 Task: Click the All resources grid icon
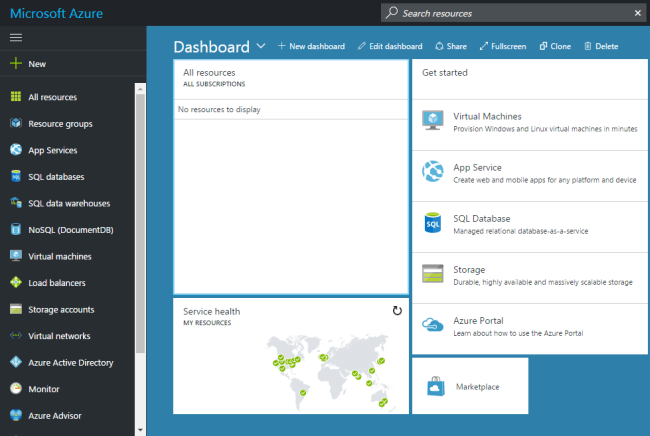[16, 97]
